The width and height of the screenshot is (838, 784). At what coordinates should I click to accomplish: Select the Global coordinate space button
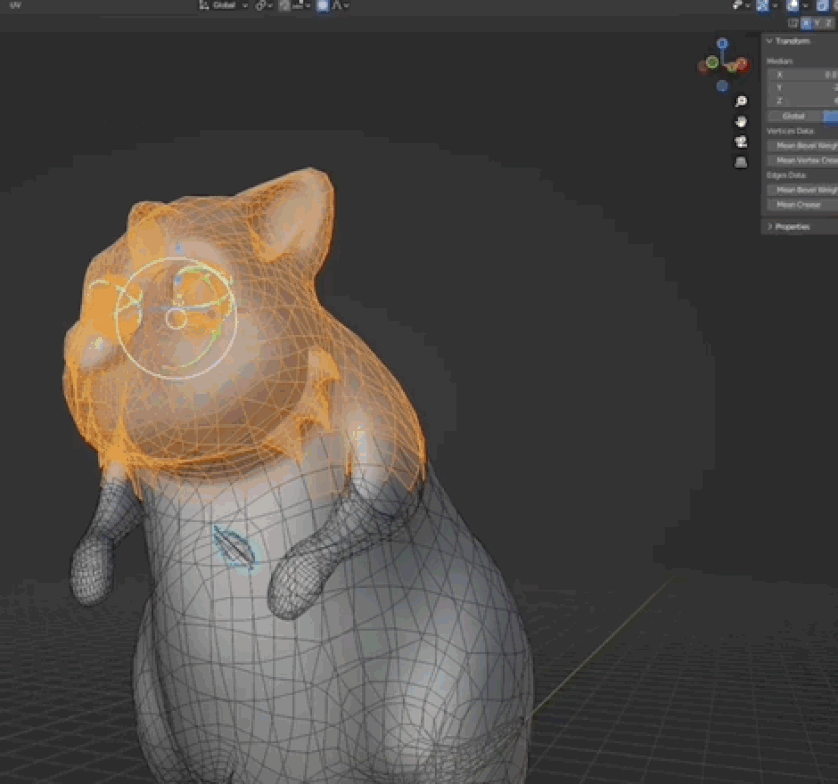coord(794,116)
